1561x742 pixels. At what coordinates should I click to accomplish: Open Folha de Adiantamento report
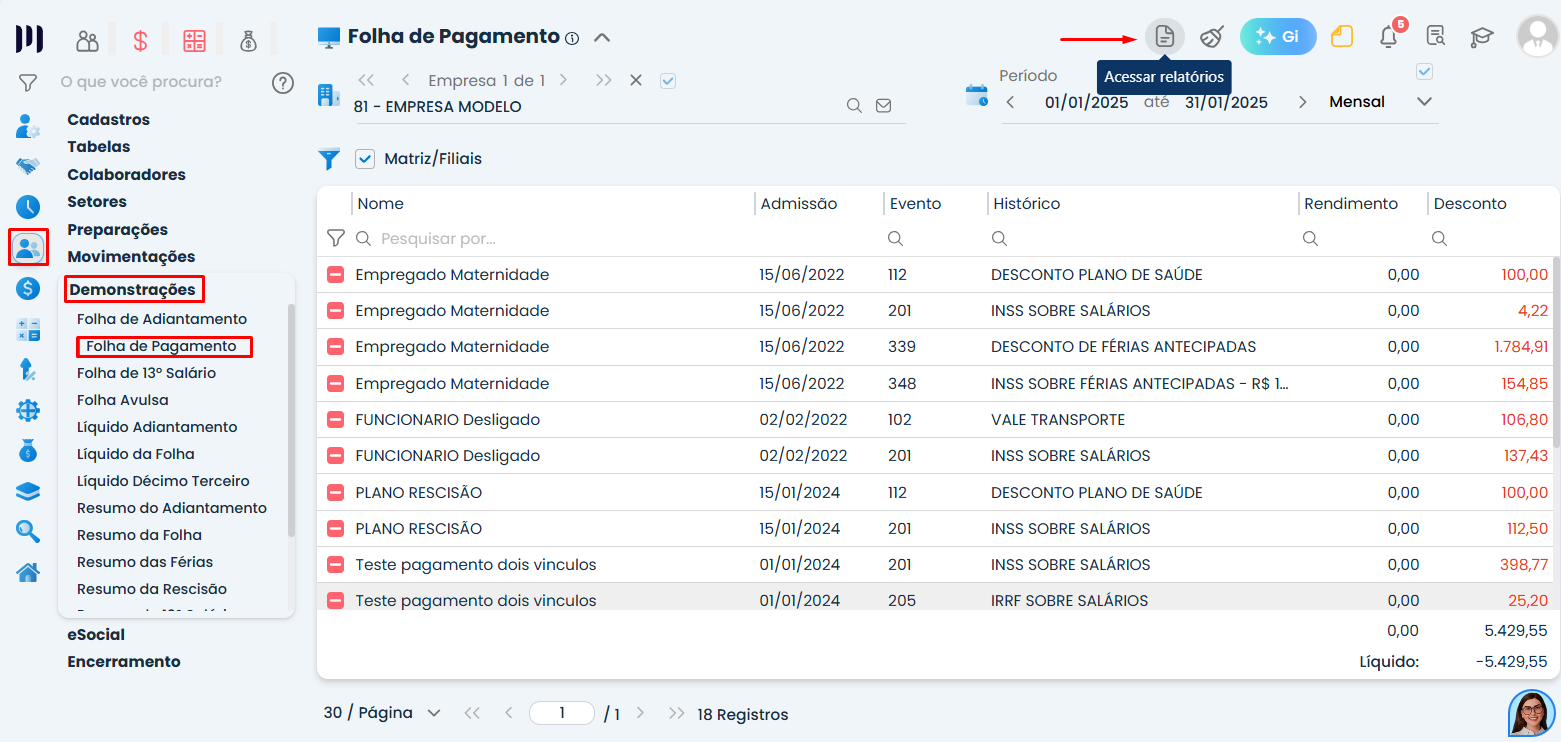point(162,319)
